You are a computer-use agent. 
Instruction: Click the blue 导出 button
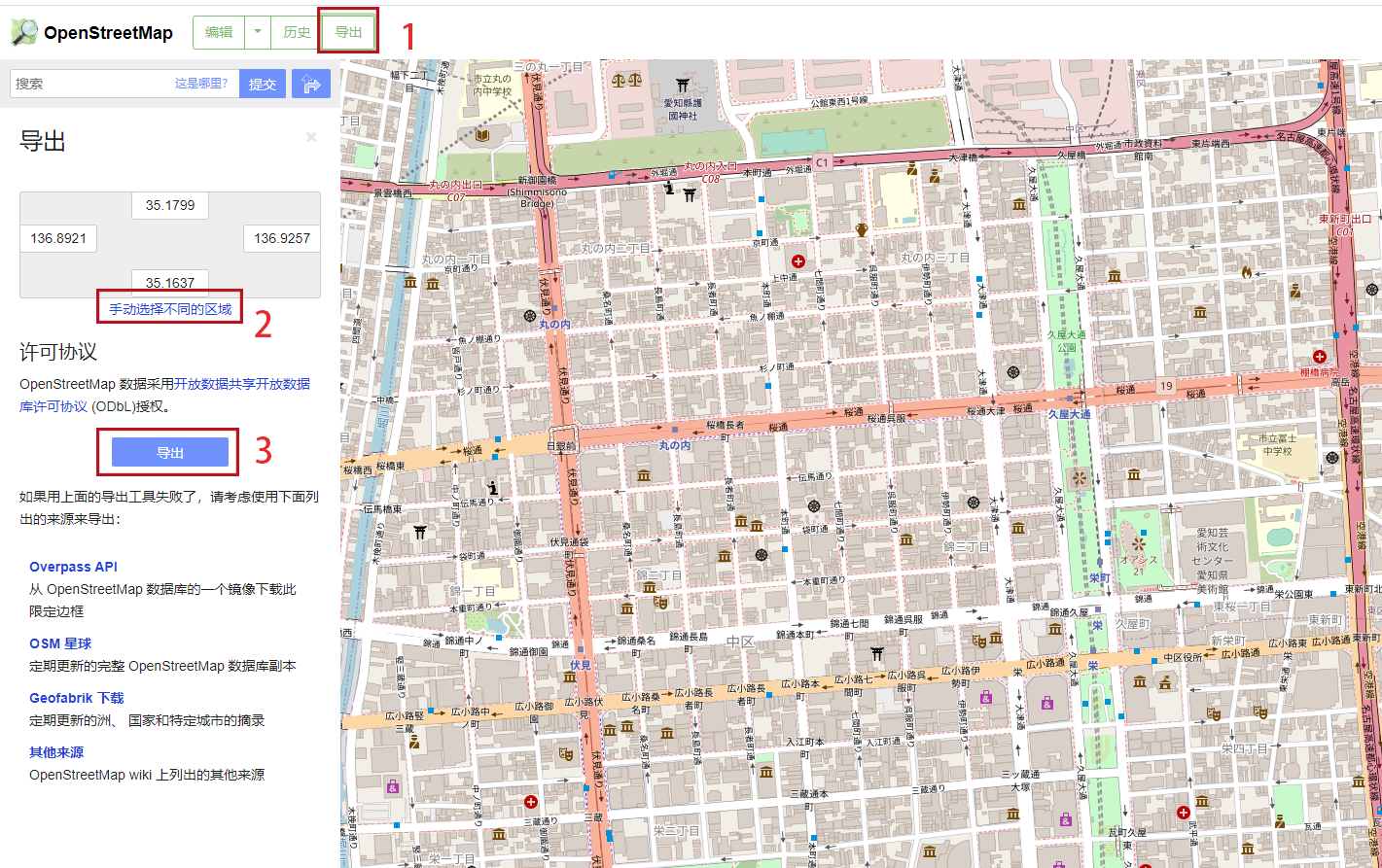170,452
